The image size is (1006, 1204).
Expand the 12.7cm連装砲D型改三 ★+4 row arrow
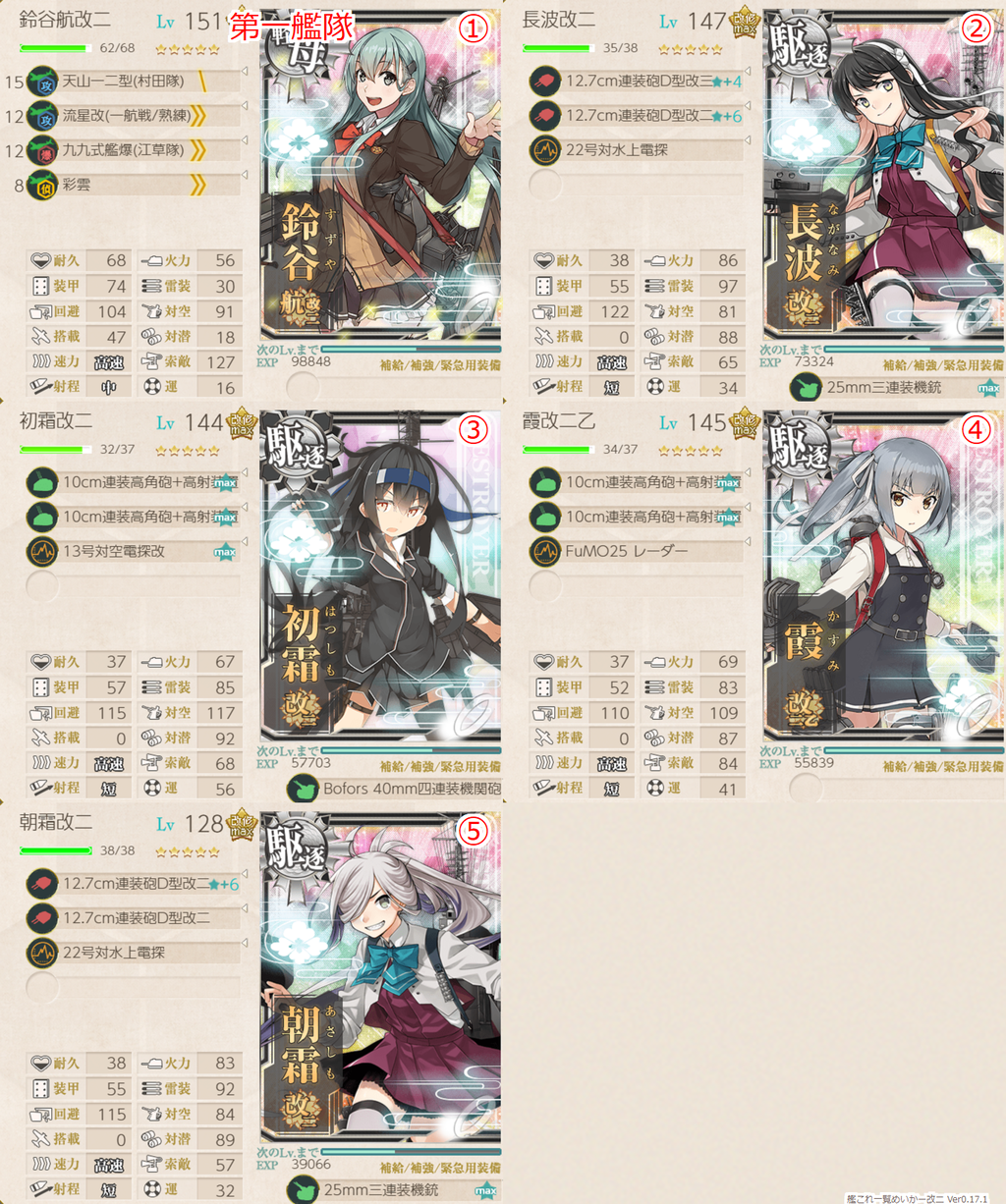(748, 71)
